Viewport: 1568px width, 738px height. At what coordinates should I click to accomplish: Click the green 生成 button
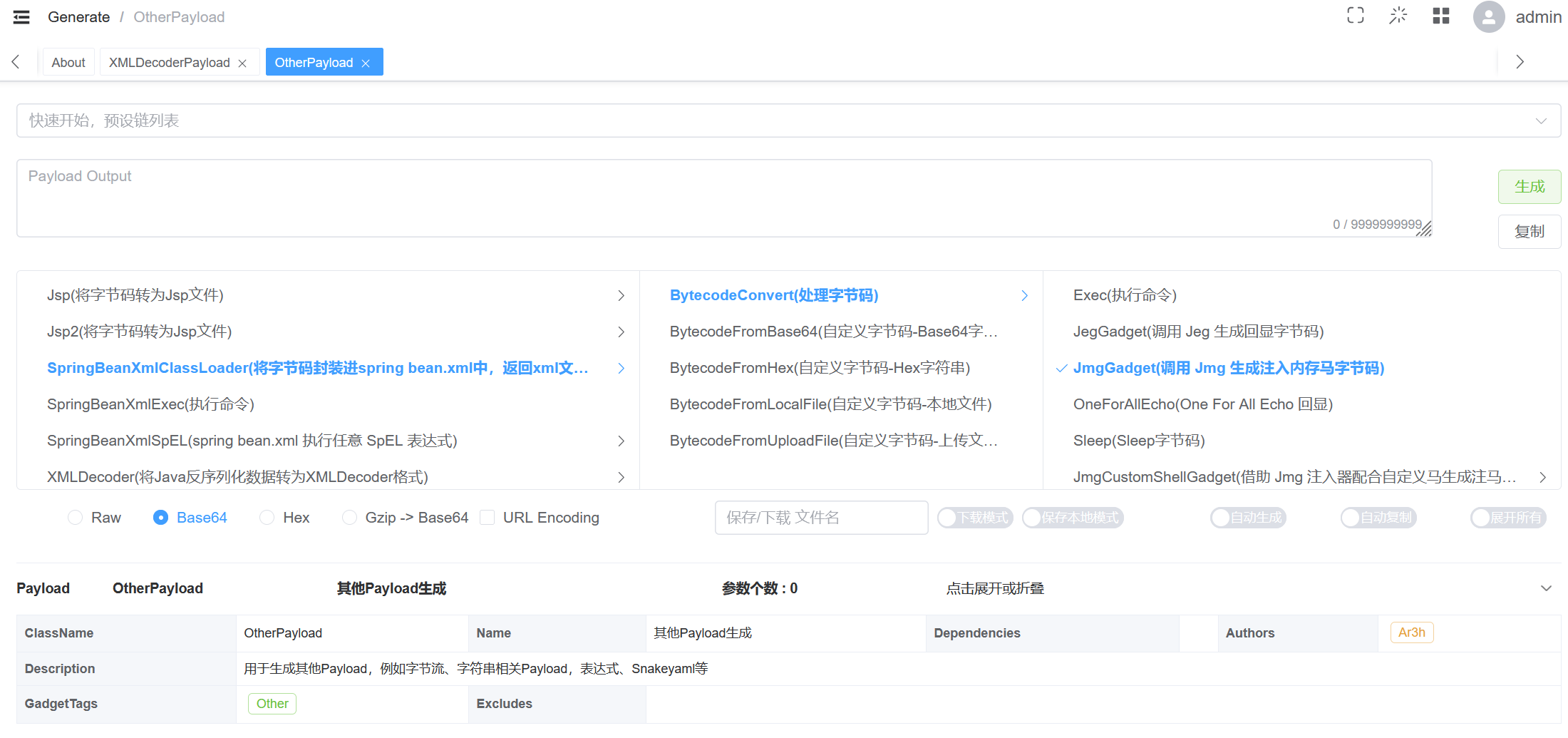1529,187
